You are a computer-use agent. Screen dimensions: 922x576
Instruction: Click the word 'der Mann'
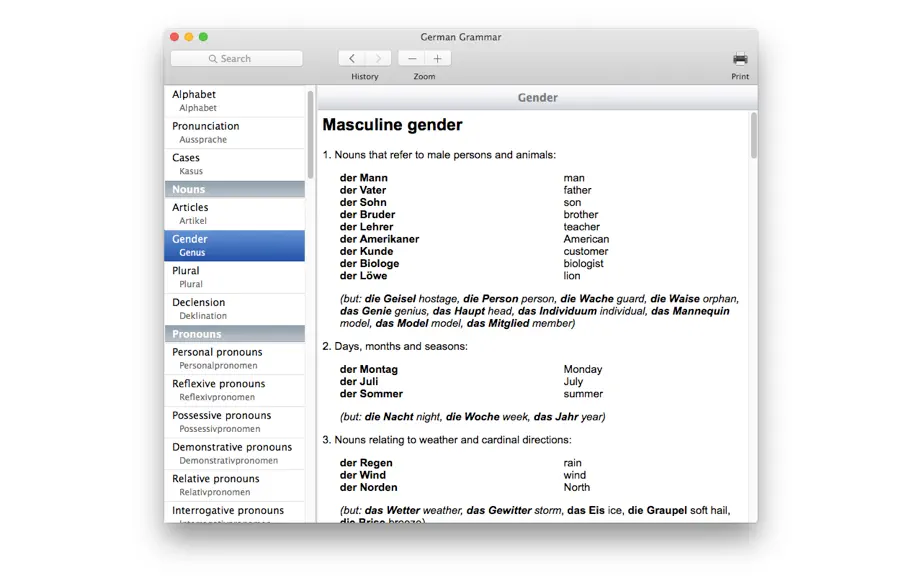(x=363, y=178)
